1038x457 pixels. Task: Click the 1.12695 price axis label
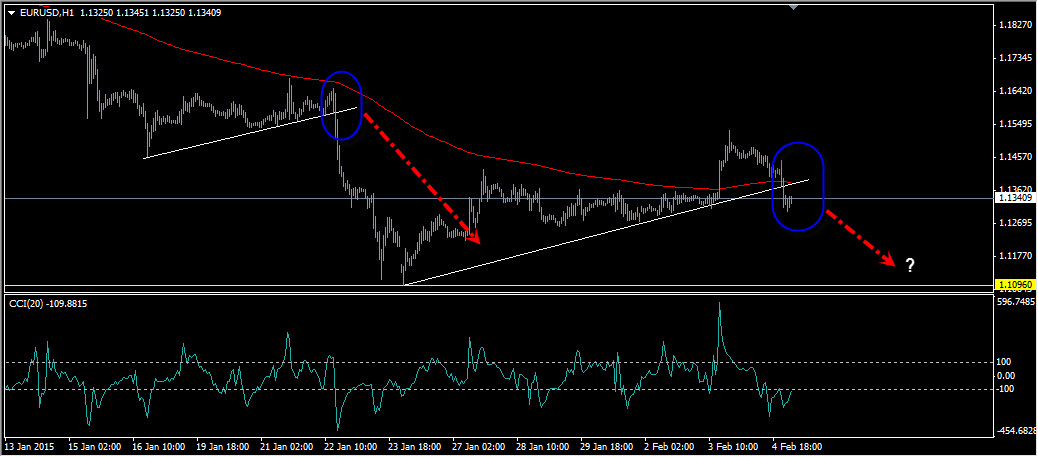pos(1016,223)
